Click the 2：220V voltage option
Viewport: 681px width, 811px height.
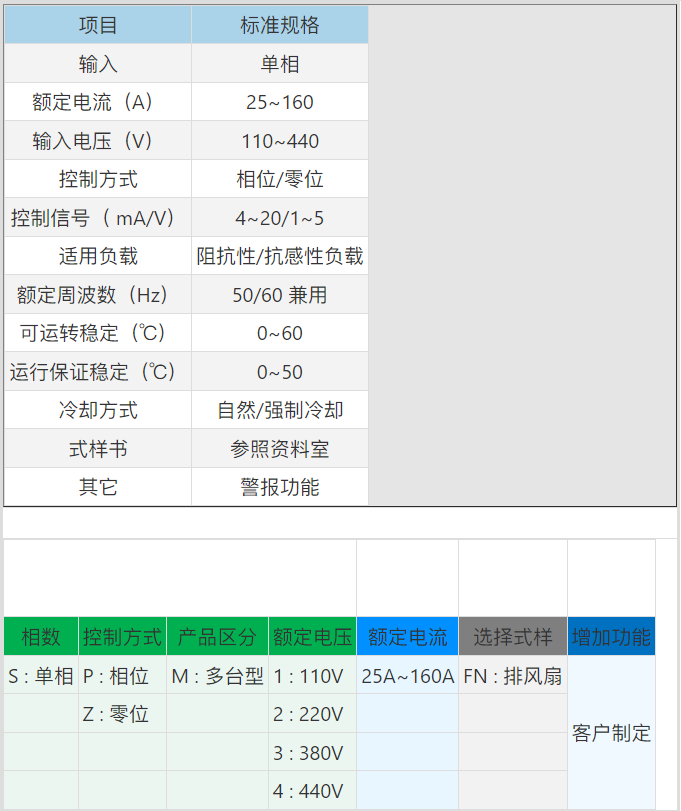click(x=312, y=714)
